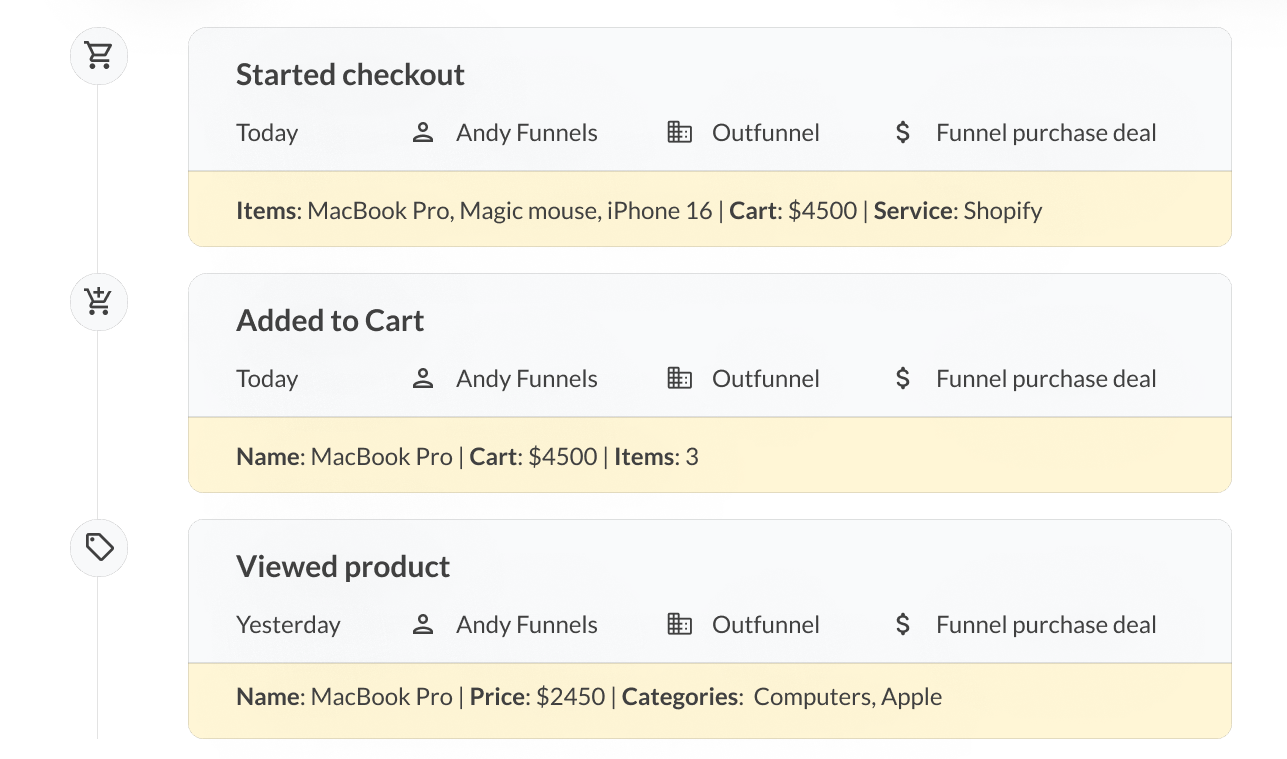Click the Viewed product price details row

[x=589, y=697]
